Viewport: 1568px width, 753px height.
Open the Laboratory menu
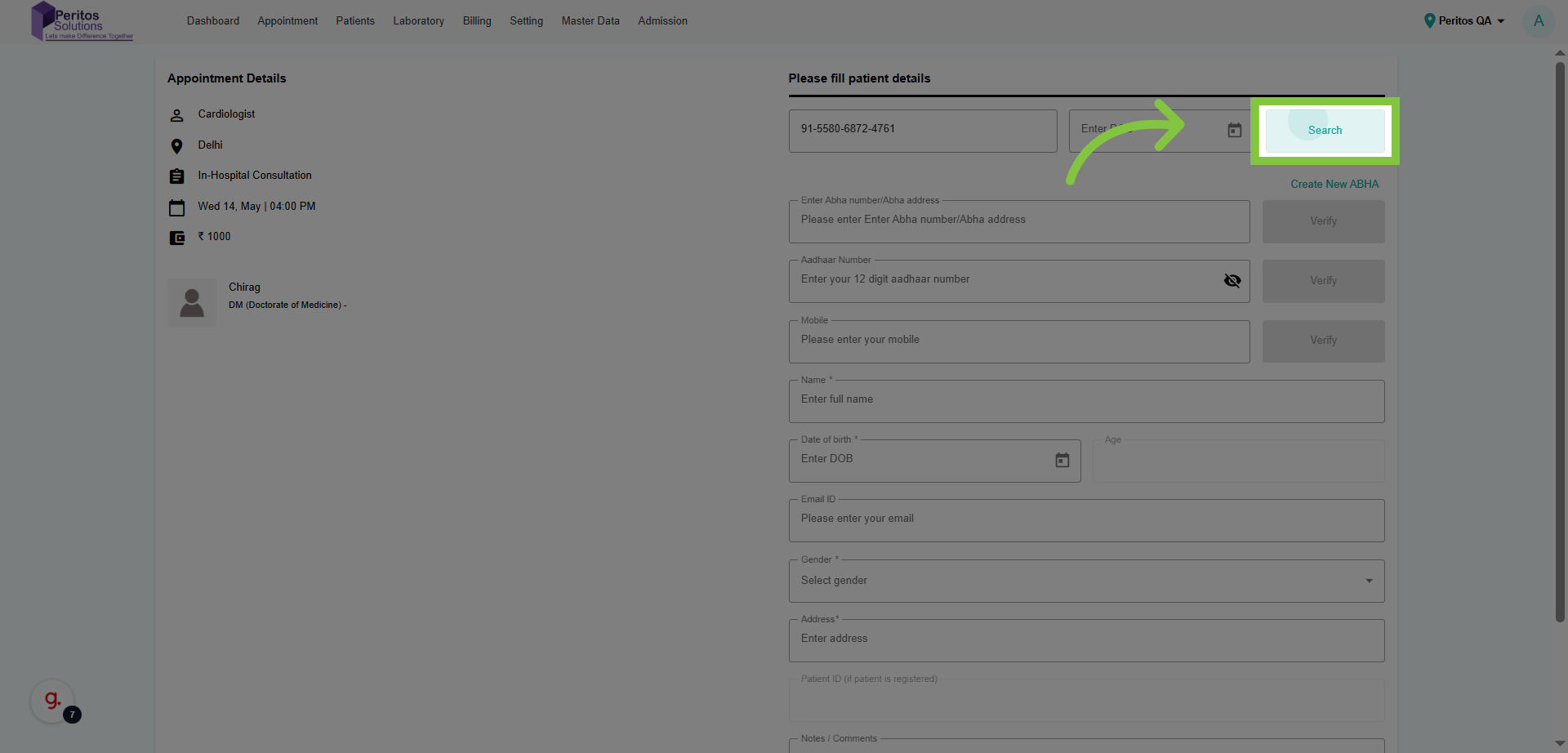[x=418, y=21]
